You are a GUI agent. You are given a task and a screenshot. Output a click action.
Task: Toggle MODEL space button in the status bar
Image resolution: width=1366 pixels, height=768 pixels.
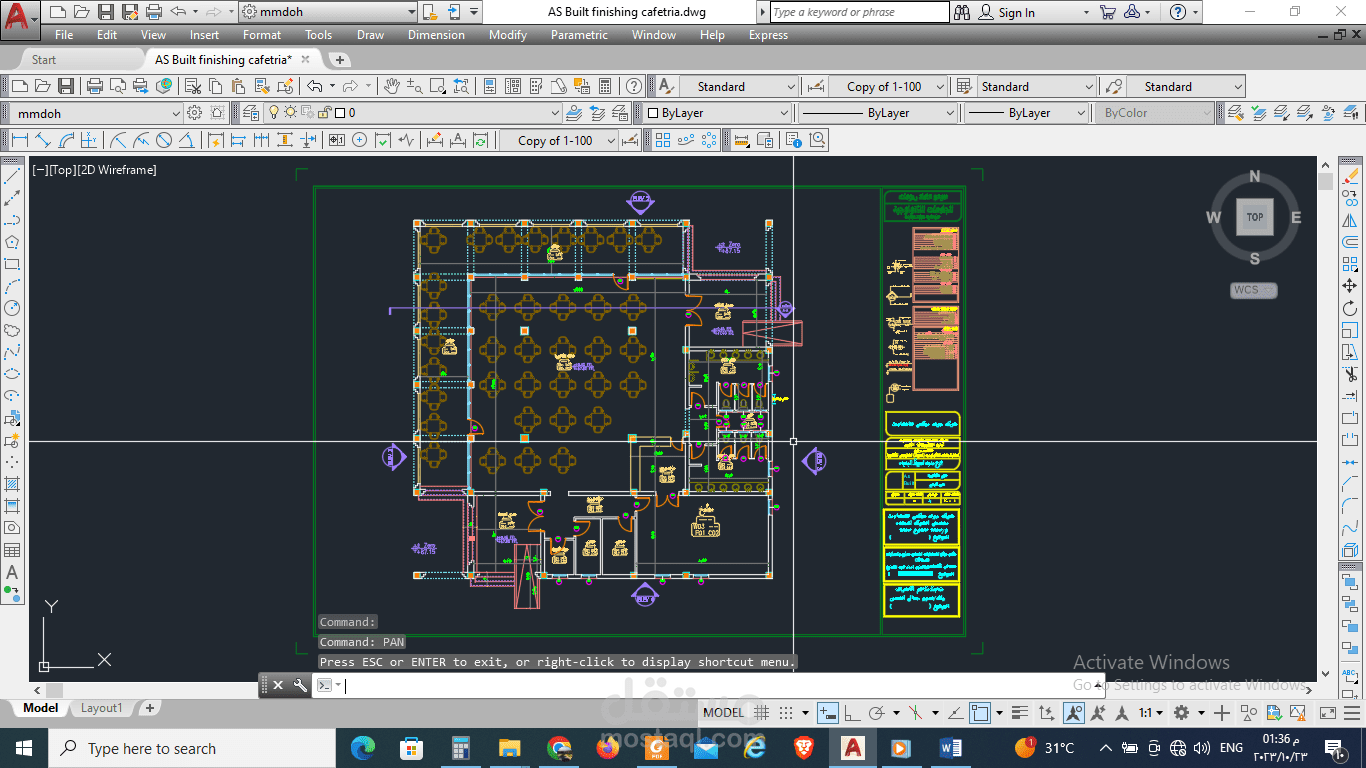coord(723,713)
